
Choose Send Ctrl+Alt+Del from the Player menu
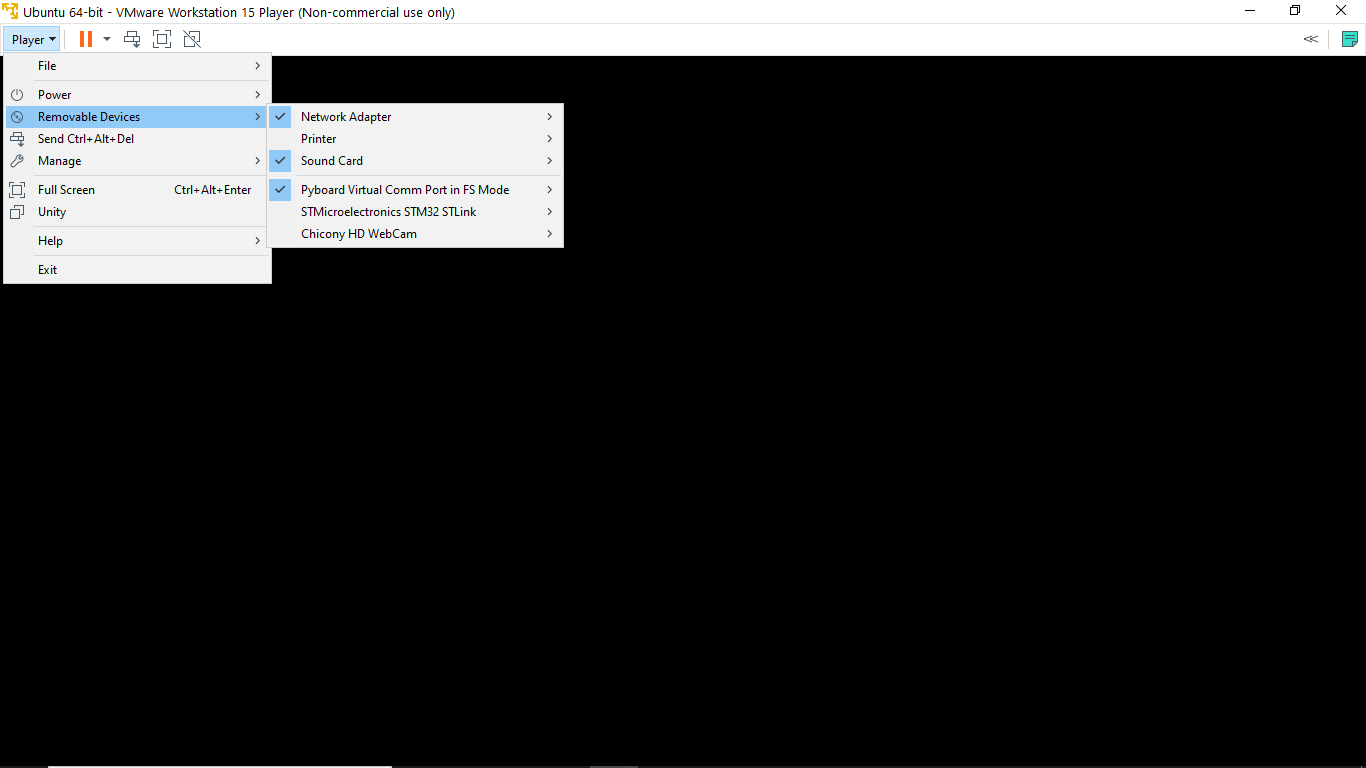[x=138, y=139]
